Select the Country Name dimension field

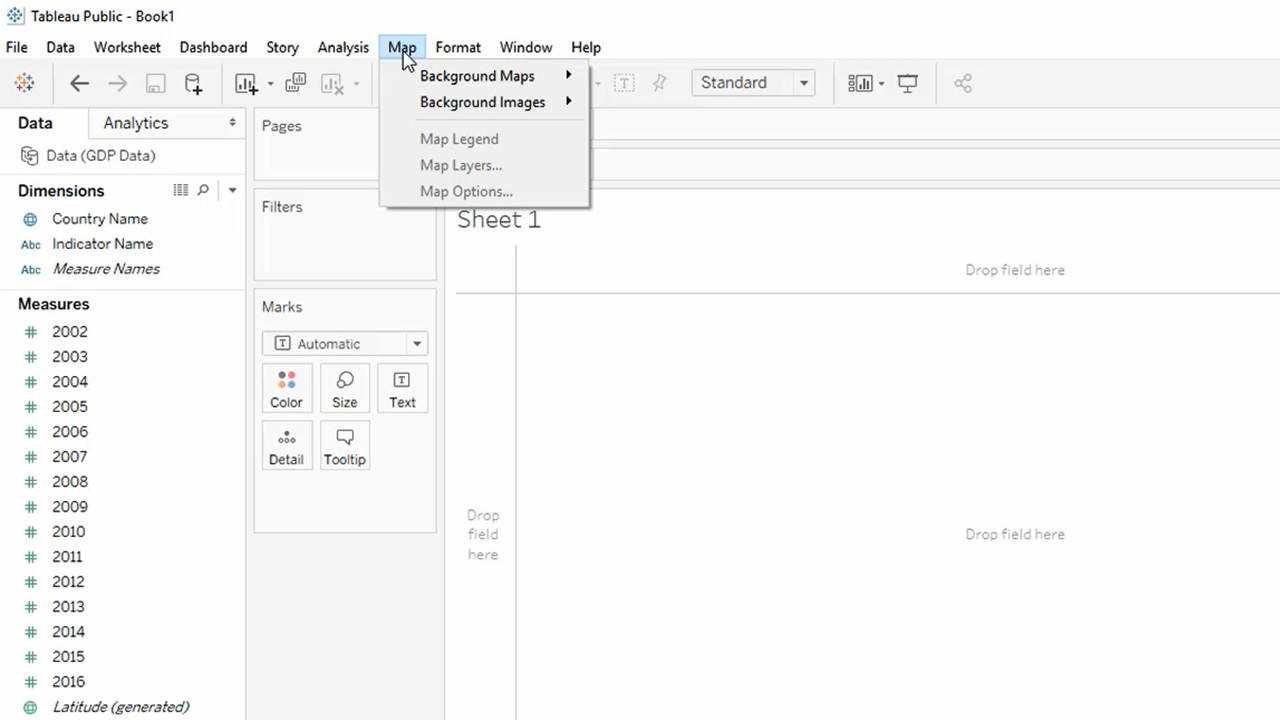99,219
